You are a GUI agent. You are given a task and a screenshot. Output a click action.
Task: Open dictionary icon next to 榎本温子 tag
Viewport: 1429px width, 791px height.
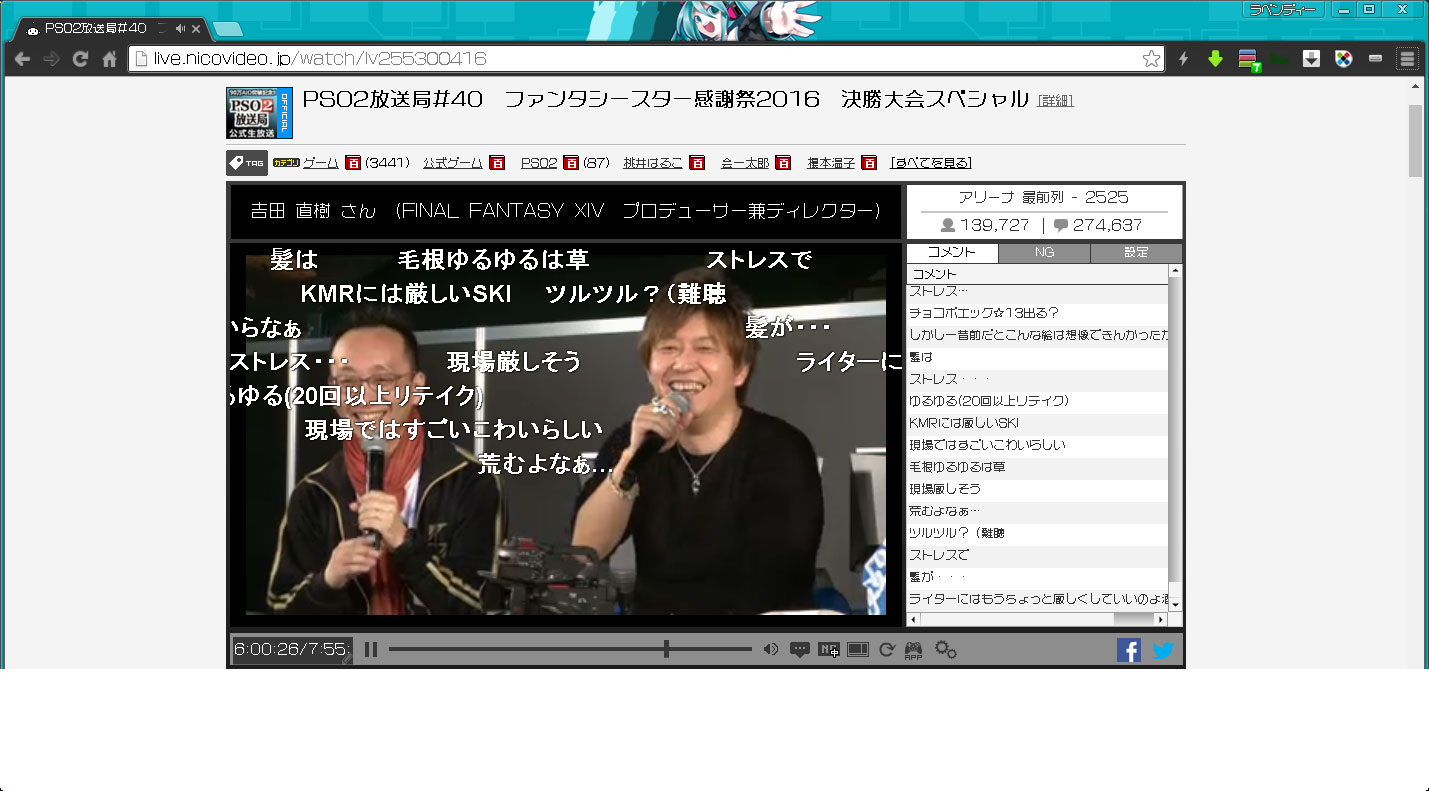(869, 163)
